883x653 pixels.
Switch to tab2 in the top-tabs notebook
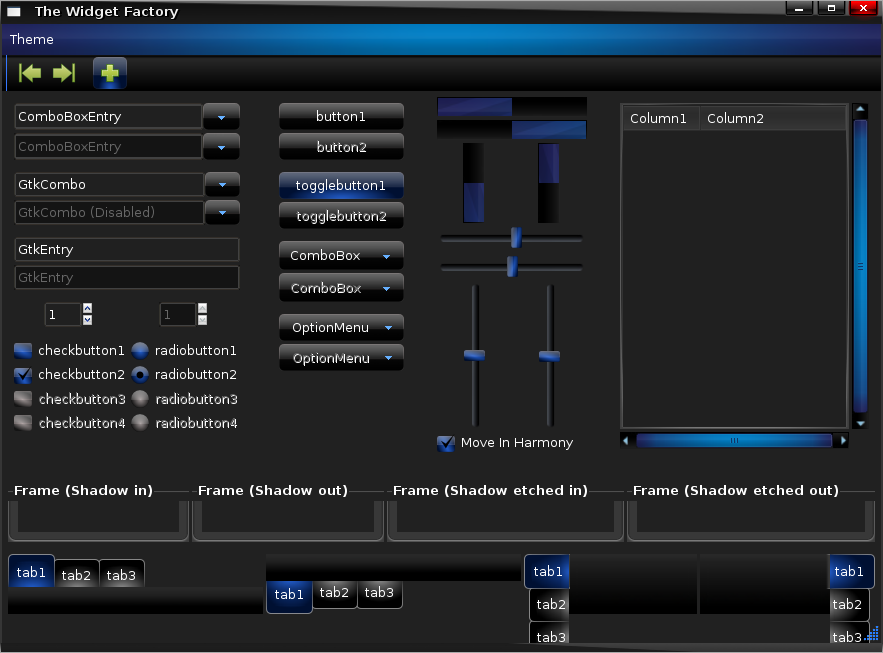point(77,574)
